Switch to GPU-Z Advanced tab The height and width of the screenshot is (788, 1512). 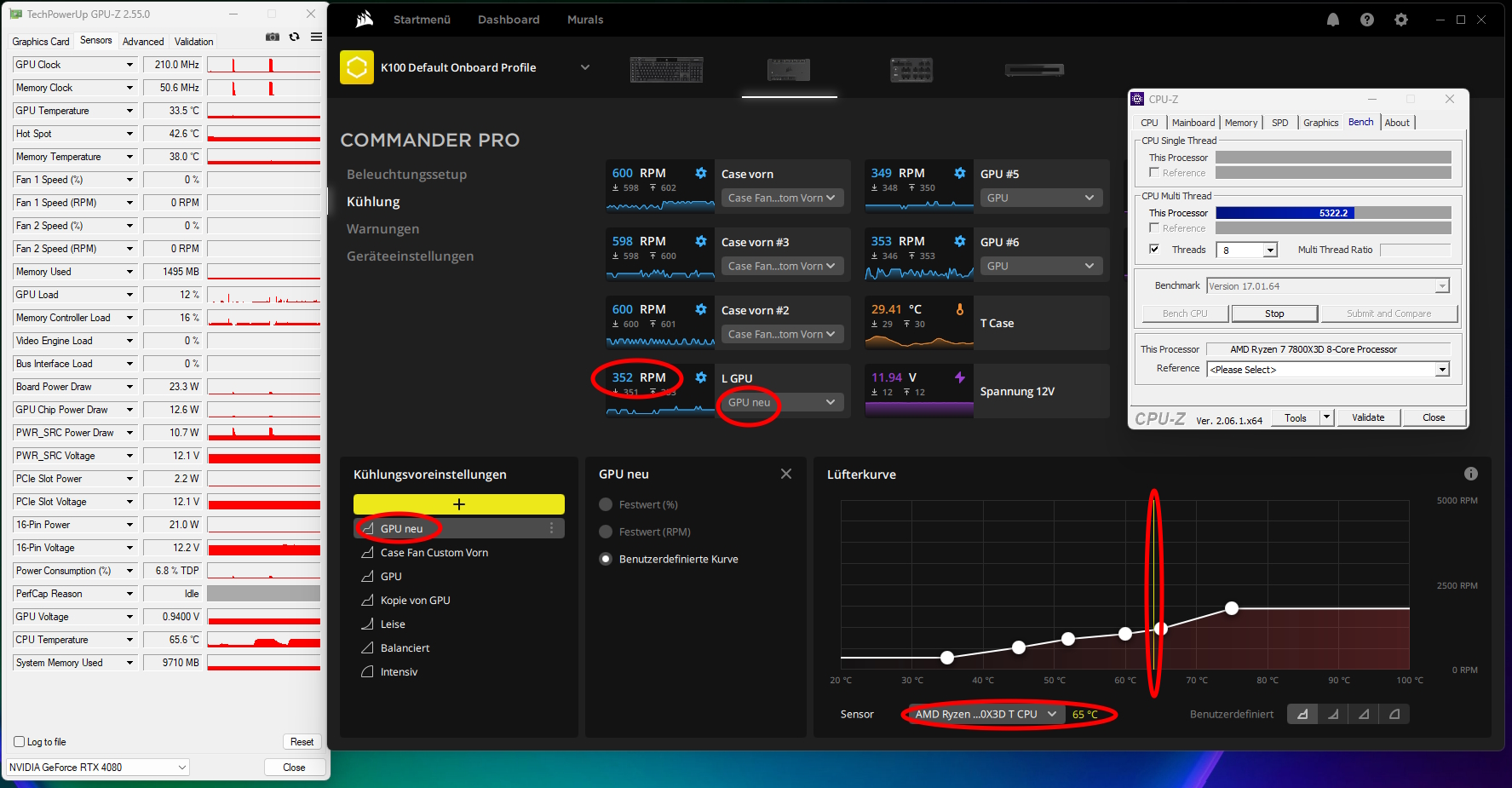(x=143, y=42)
